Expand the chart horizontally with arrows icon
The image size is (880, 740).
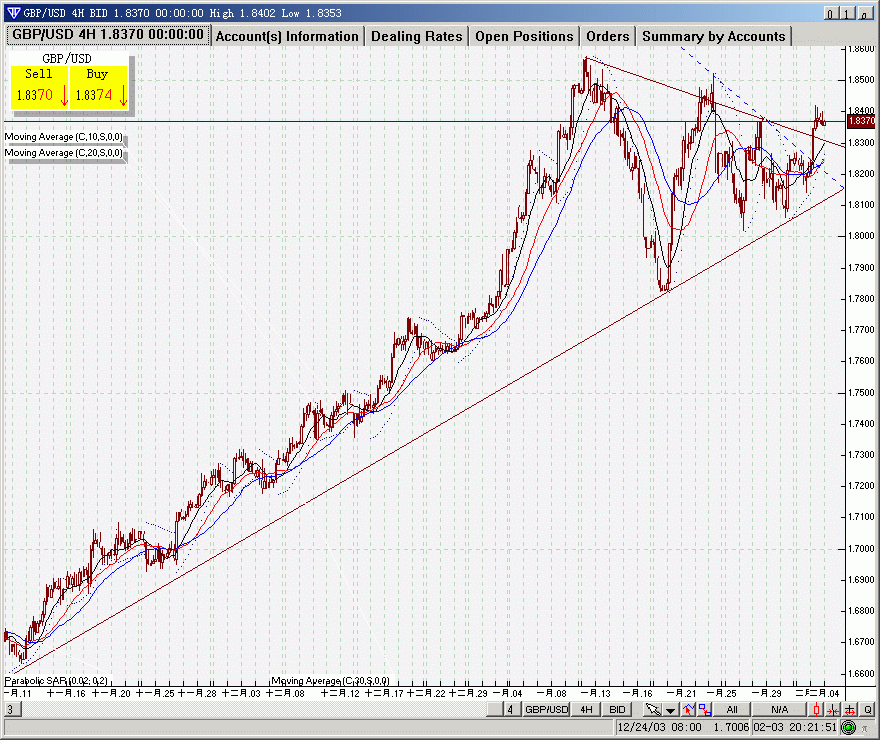[x=850, y=710]
